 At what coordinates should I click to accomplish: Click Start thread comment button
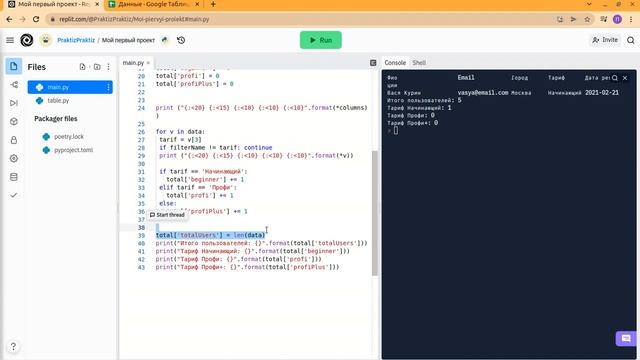167,215
